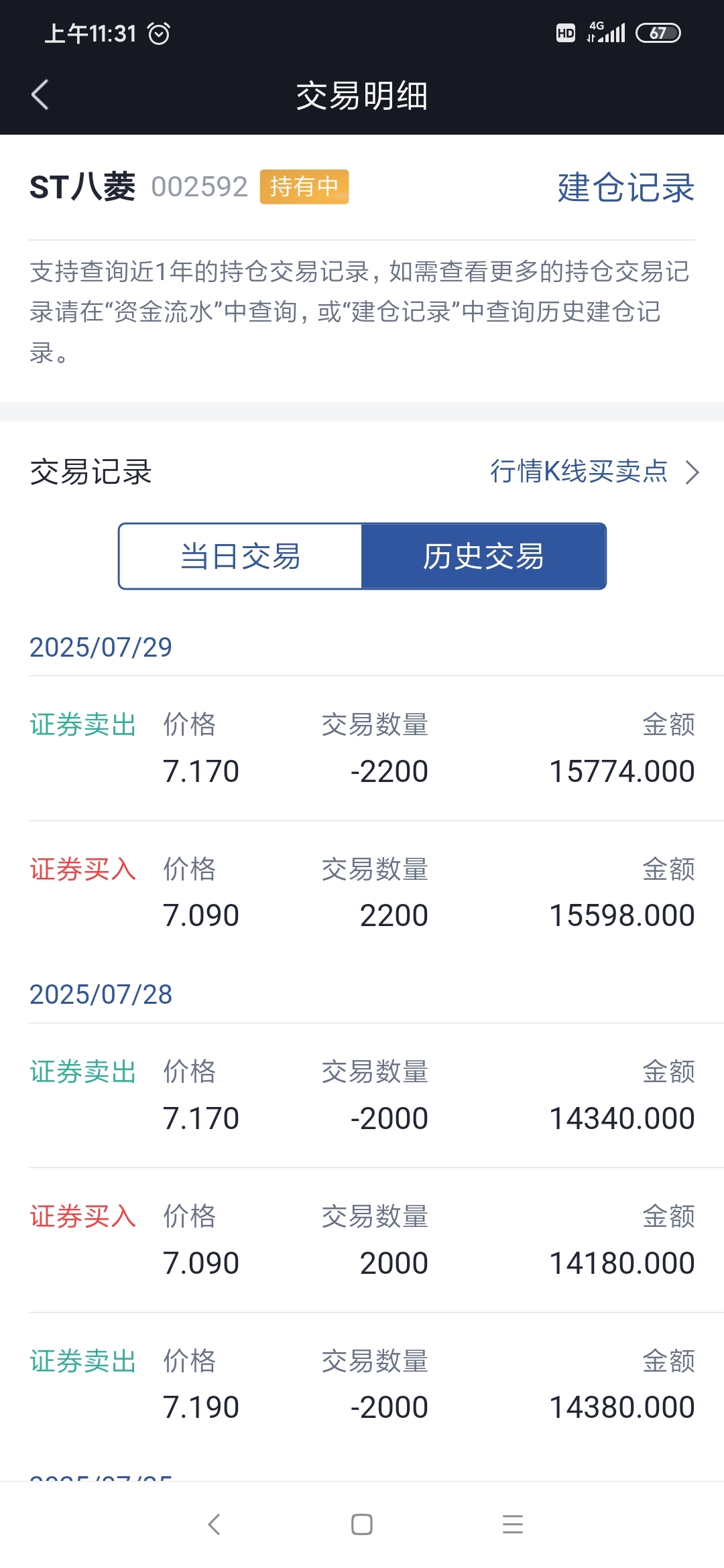Tap Android recent apps menu icon
This screenshot has width=724, height=1568.
513,1524
